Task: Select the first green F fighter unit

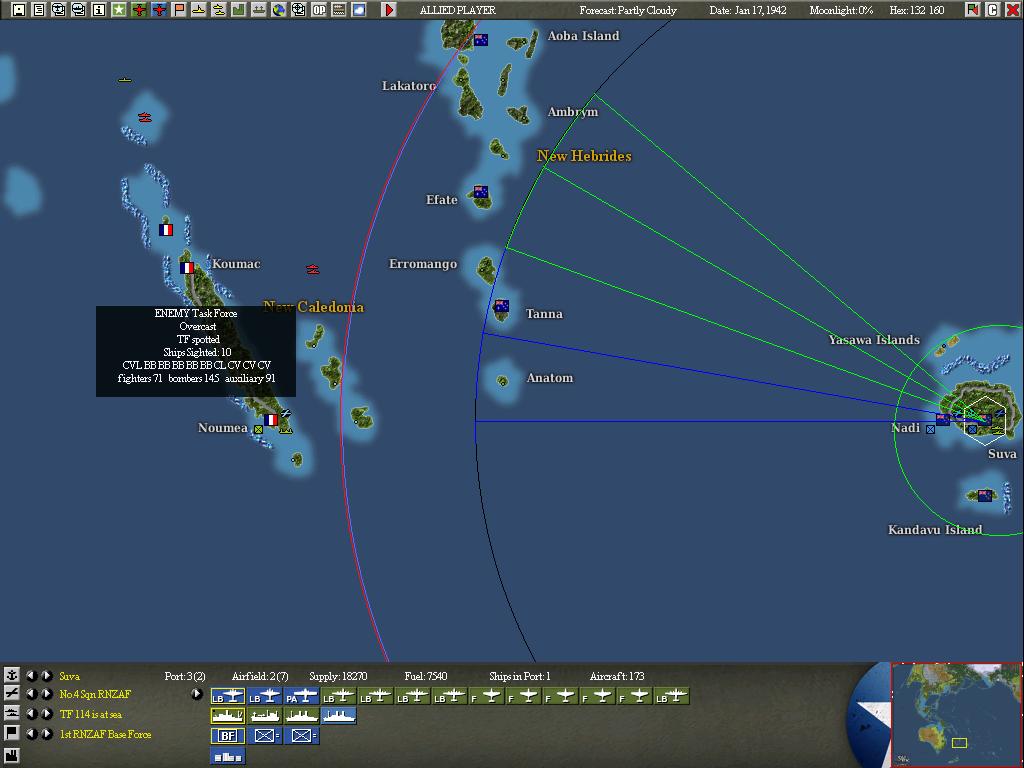Action: click(487, 696)
